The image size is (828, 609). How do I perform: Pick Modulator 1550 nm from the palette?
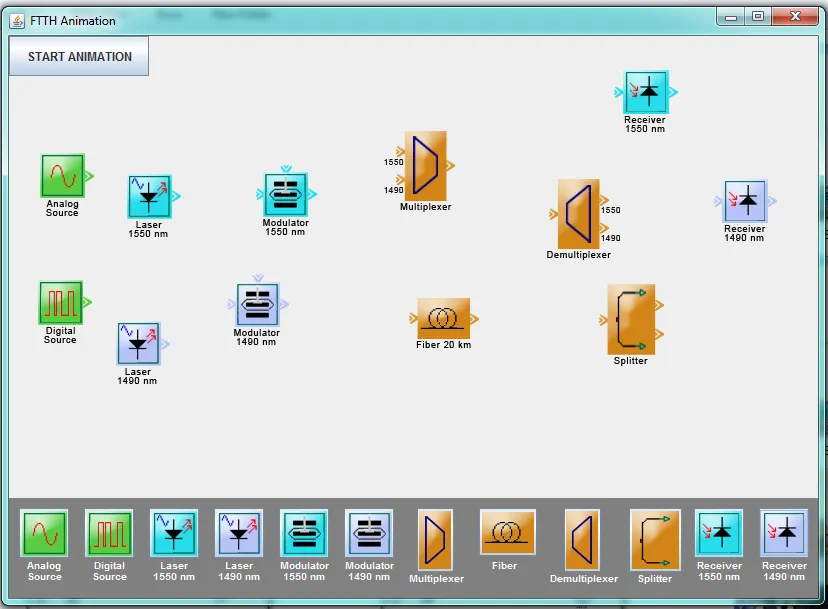coord(304,533)
